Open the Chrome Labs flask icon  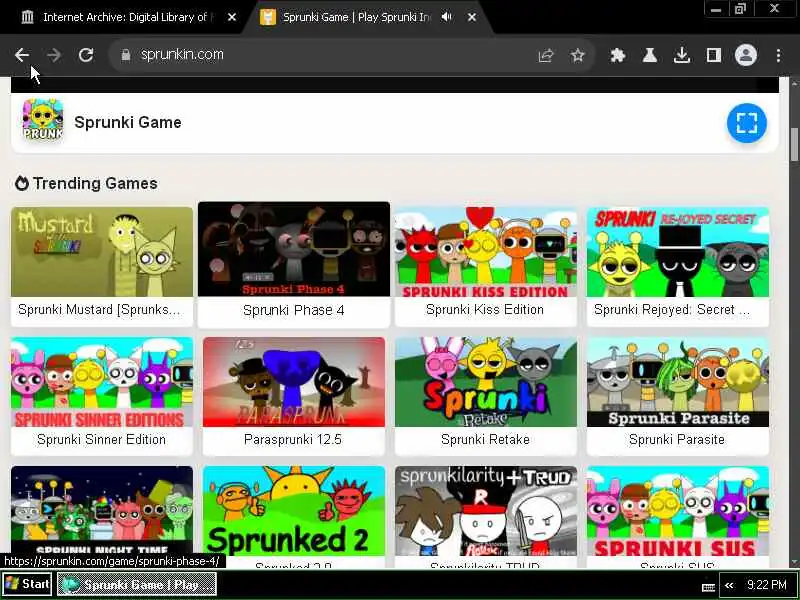pyautogui.click(x=649, y=55)
